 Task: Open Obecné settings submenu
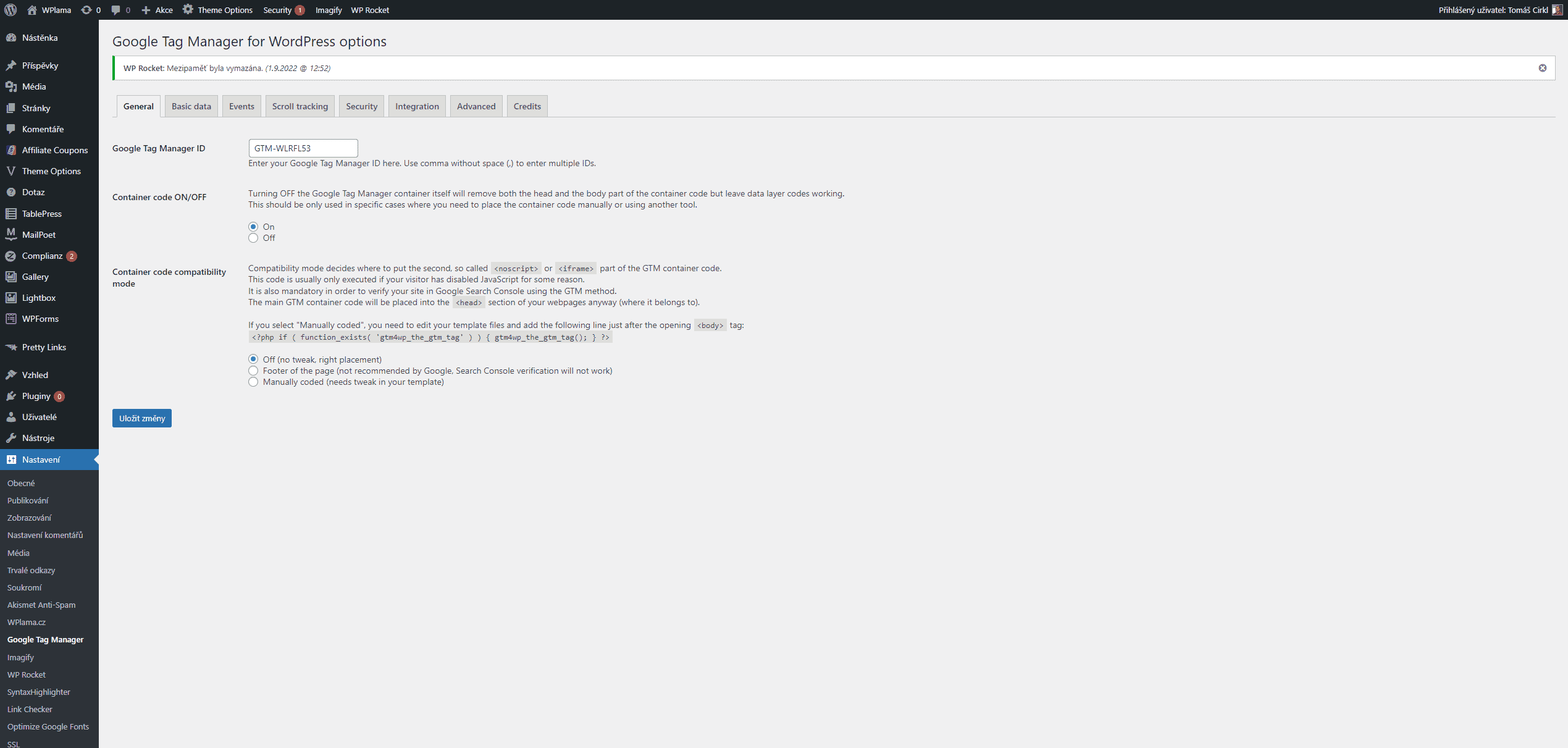(21, 483)
